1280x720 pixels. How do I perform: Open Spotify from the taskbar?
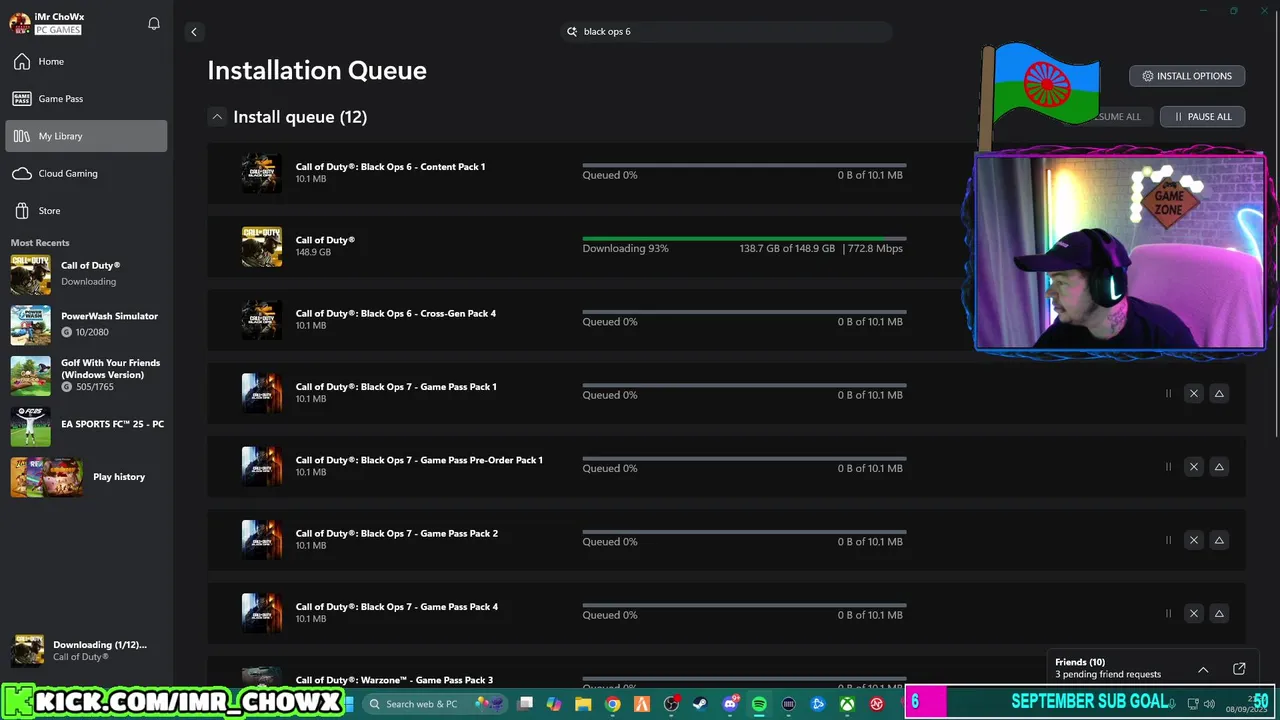pos(759,704)
